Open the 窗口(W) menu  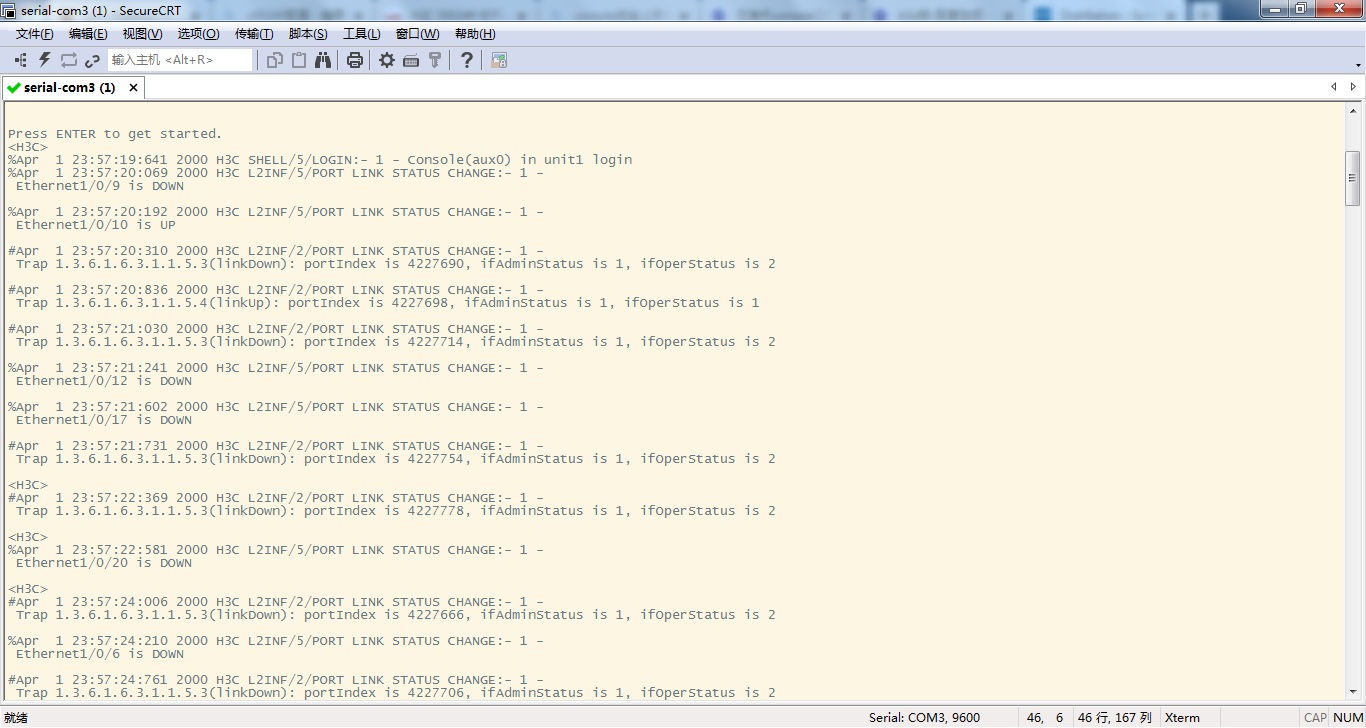tap(417, 34)
